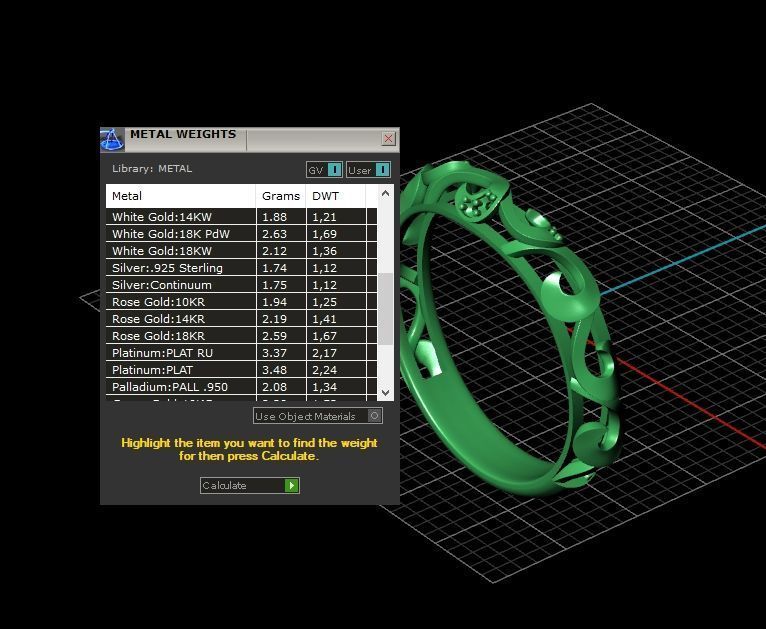The height and width of the screenshot is (629, 766).
Task: Click the green Calculate arrow icon
Action: [x=292, y=485]
